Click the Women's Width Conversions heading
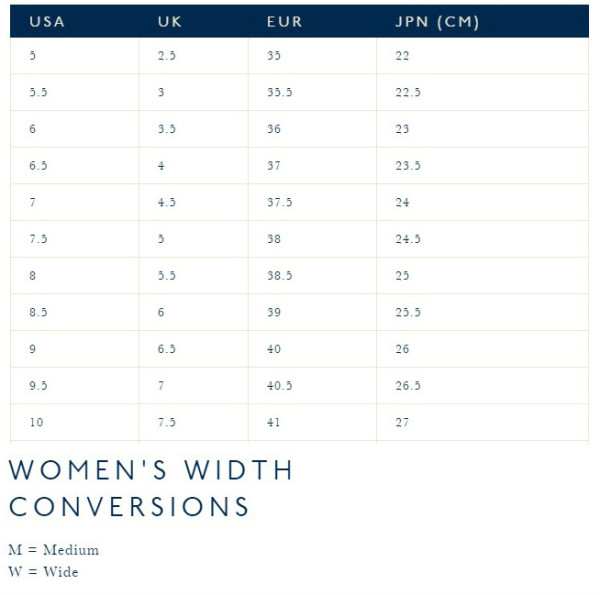Screen dimensions: 600x595 tap(151, 488)
